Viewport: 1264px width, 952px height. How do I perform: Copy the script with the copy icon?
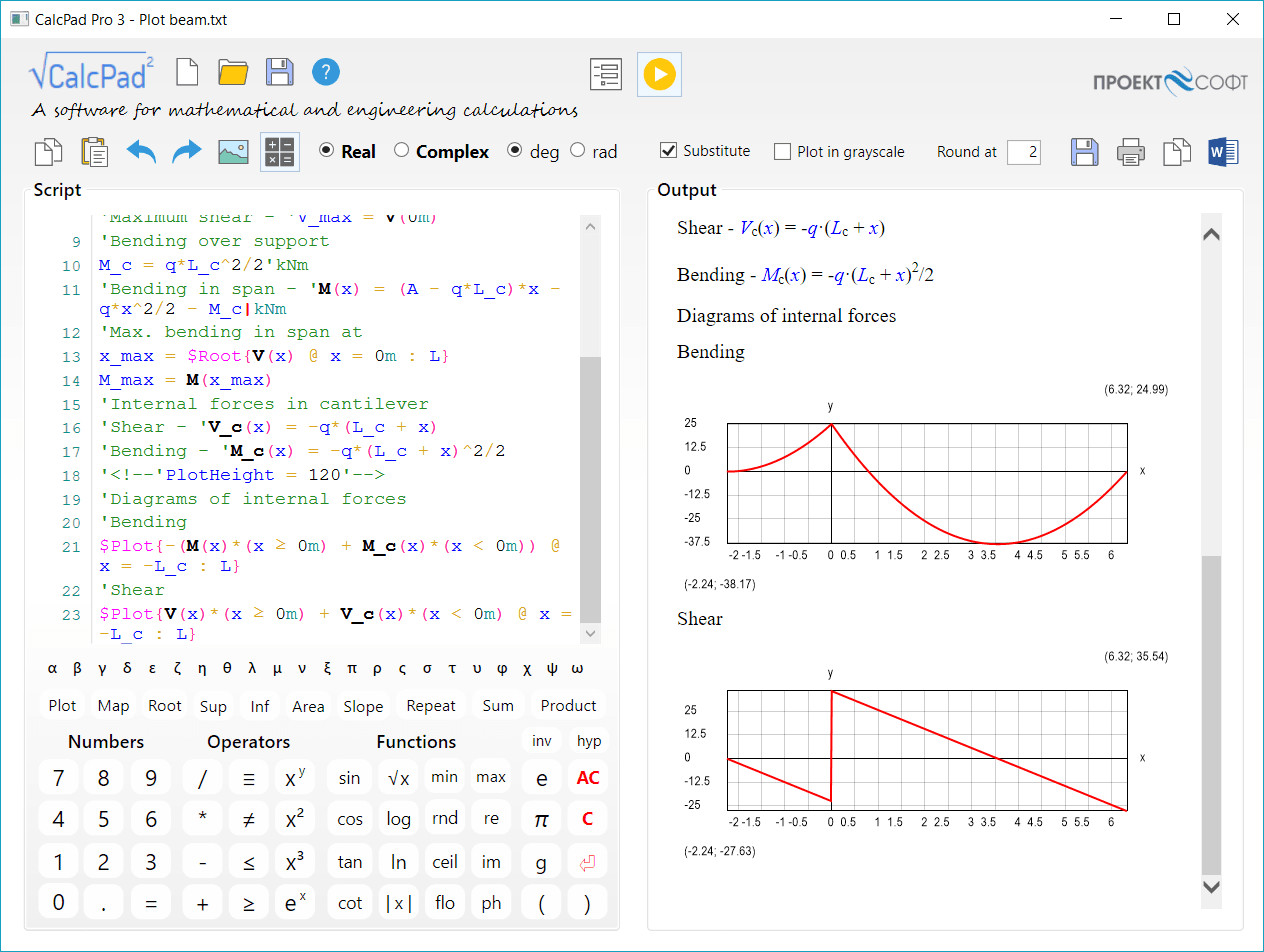pos(49,152)
